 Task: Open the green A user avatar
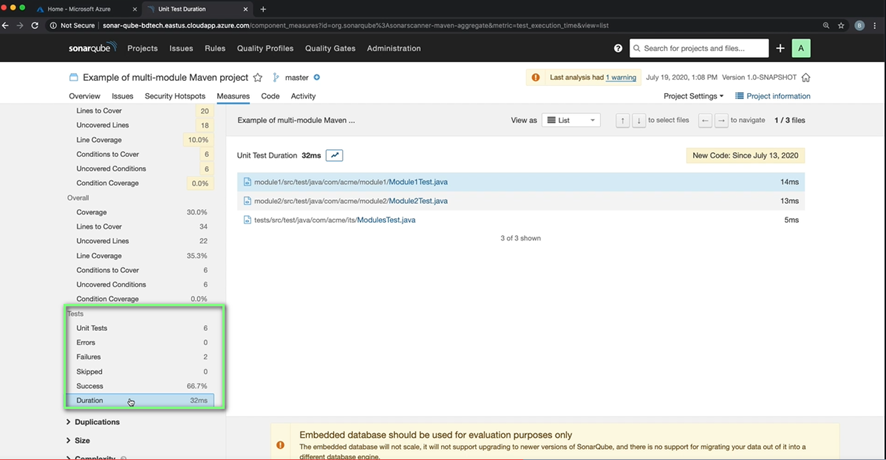(801, 48)
